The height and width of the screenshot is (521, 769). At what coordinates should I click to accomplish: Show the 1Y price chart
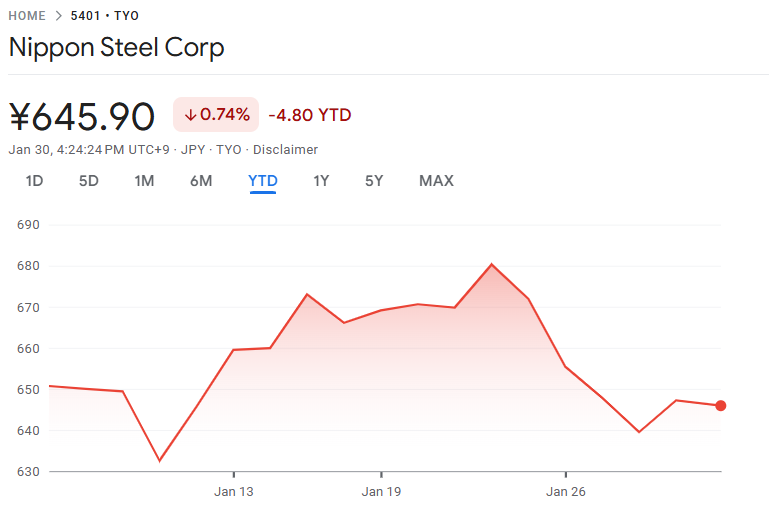[x=321, y=181]
